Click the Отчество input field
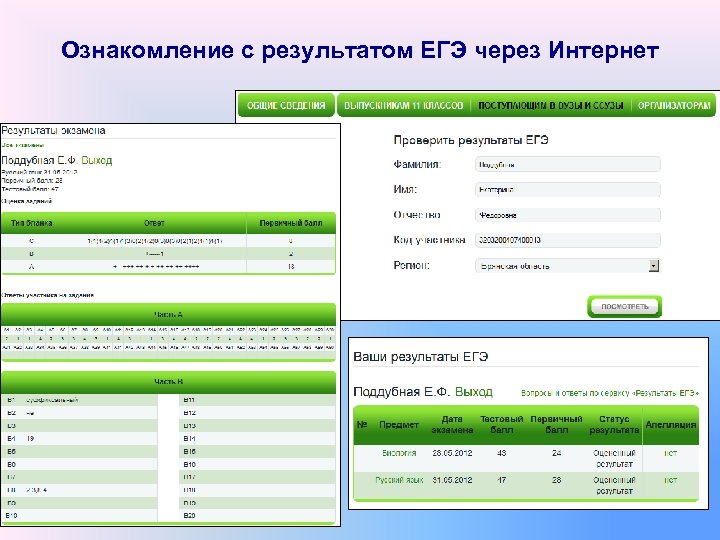The height and width of the screenshot is (540, 720). pos(568,215)
